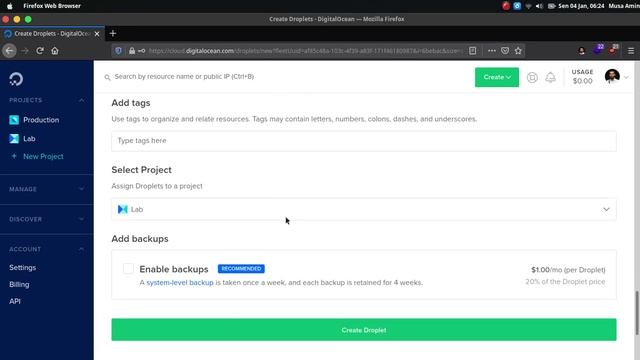Open the clock showing Sen 04 Jan

coord(581,6)
